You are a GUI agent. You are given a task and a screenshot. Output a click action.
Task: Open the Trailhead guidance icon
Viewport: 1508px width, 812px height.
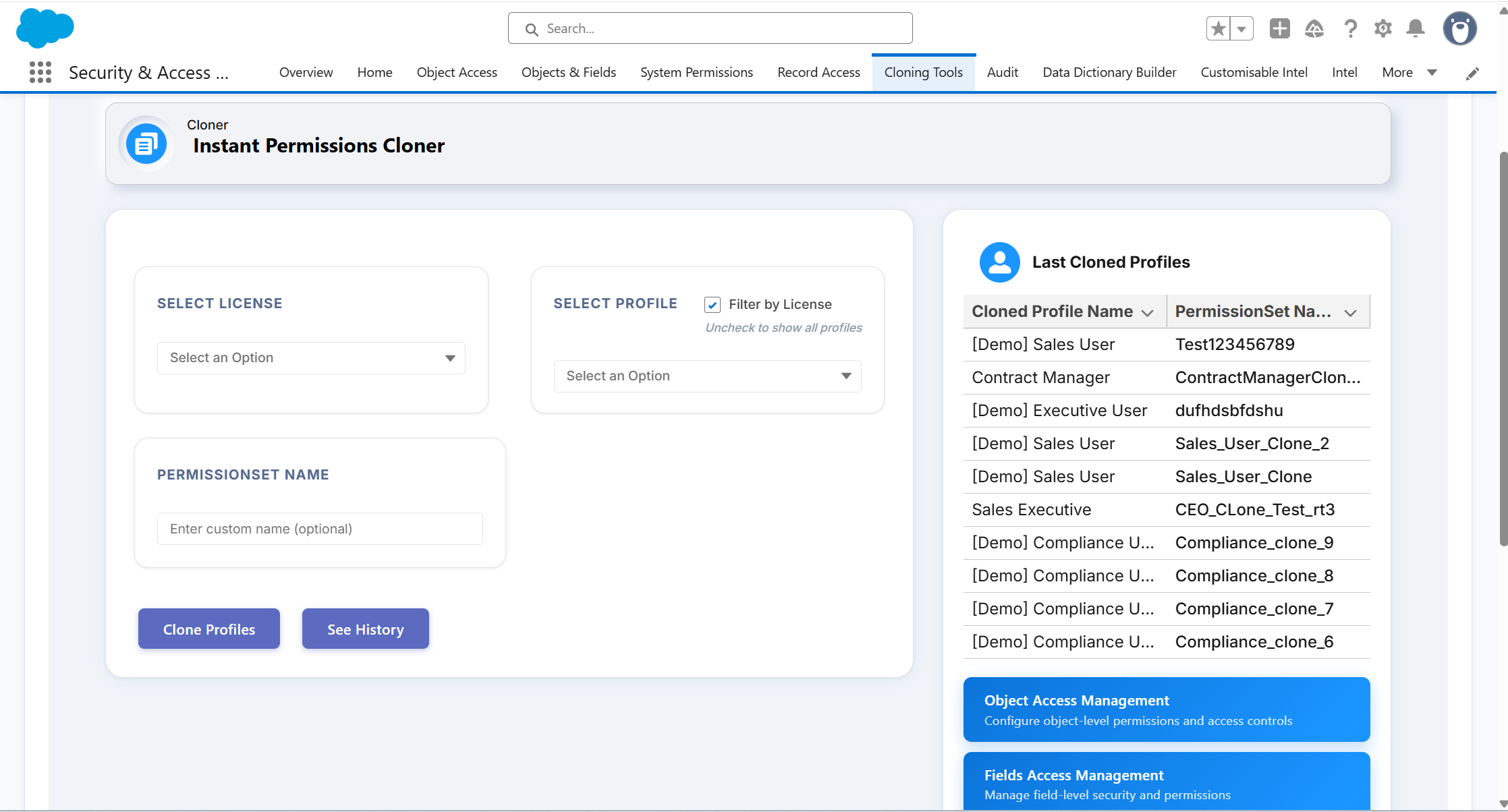pyautogui.click(x=1314, y=28)
